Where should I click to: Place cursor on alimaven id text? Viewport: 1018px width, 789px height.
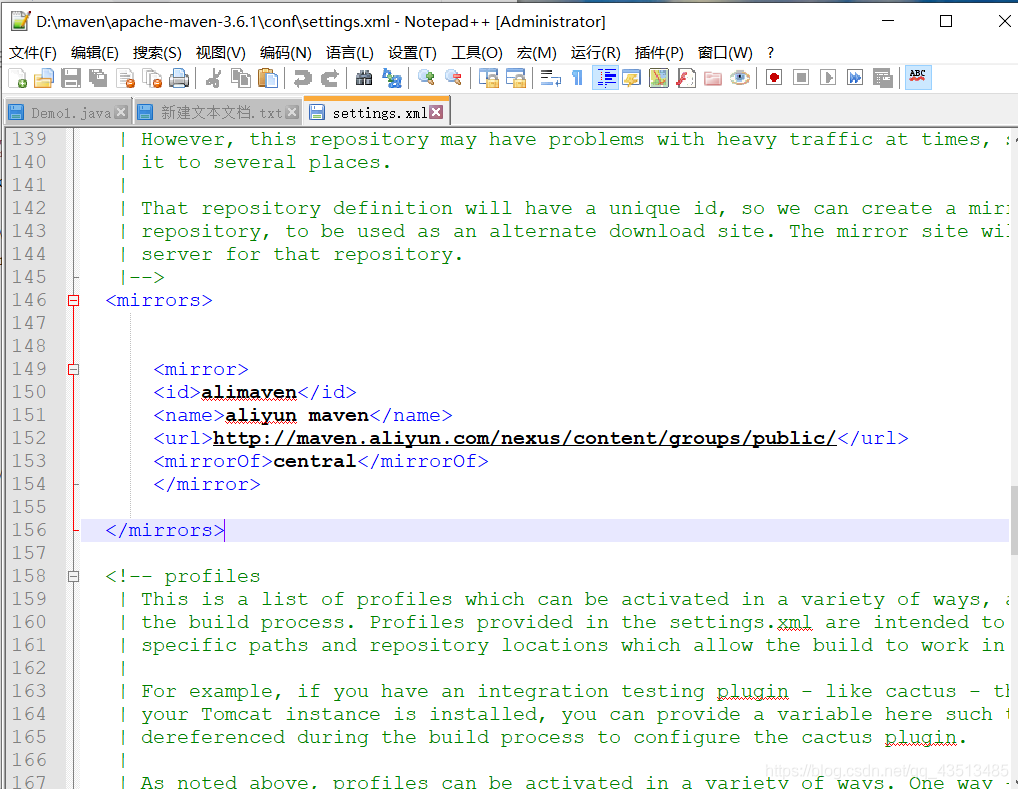249,392
